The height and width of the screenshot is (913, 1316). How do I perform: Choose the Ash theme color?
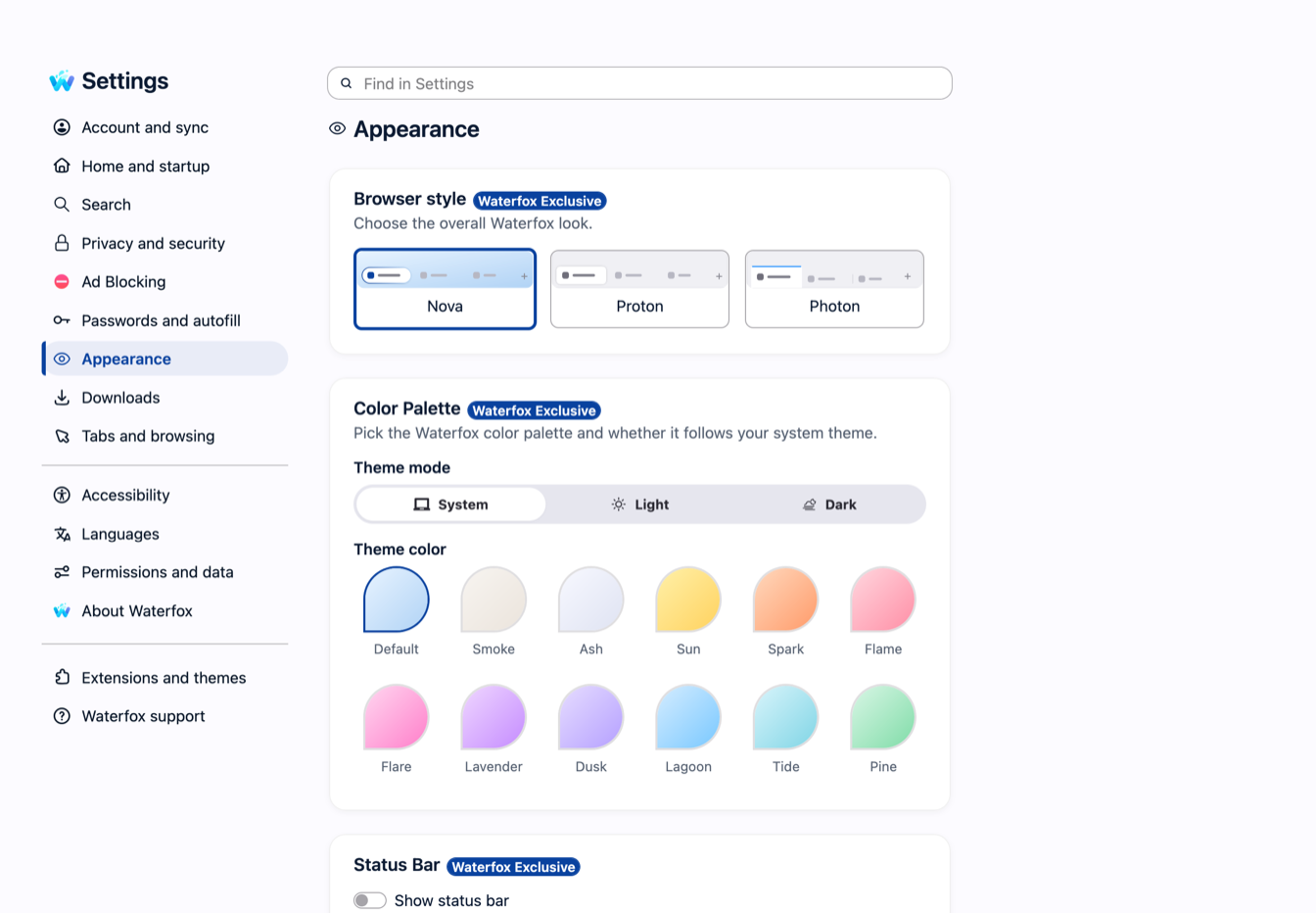591,600
